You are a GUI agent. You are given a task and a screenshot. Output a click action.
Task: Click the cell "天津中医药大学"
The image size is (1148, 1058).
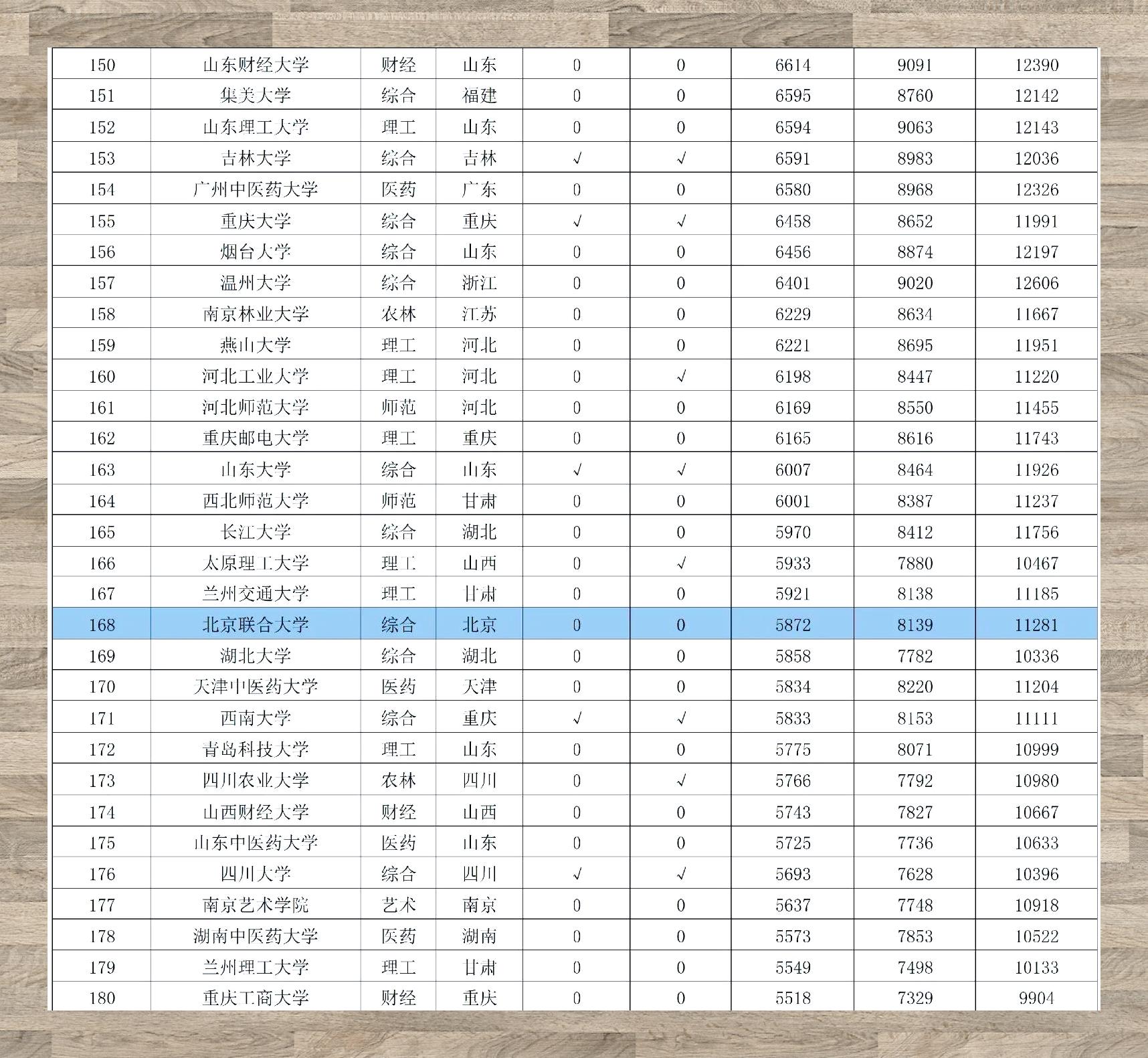point(256,687)
